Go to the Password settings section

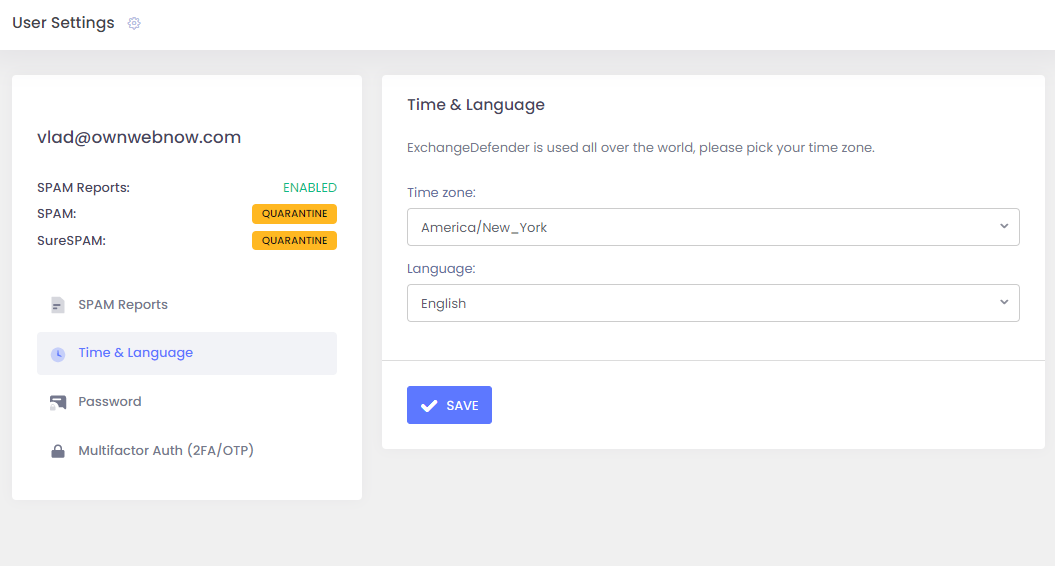tap(110, 402)
